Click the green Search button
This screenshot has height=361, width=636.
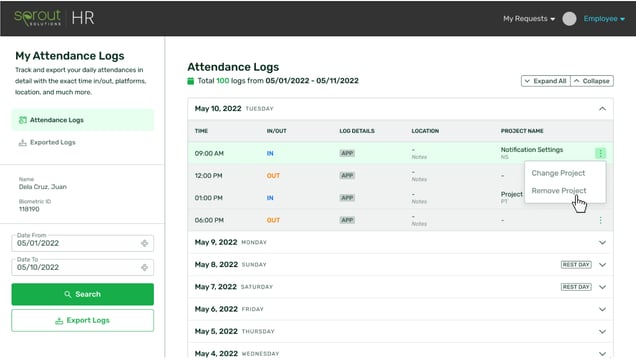pyautogui.click(x=83, y=294)
